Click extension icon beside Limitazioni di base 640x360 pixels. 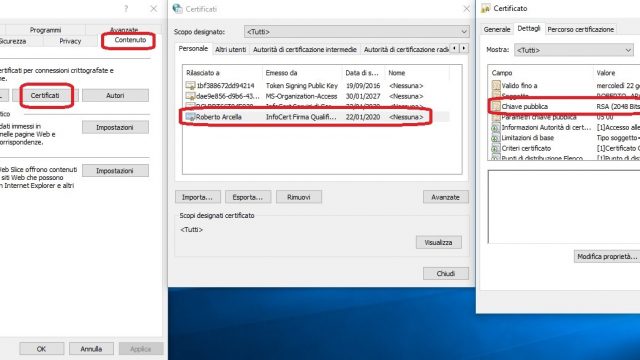point(496,138)
